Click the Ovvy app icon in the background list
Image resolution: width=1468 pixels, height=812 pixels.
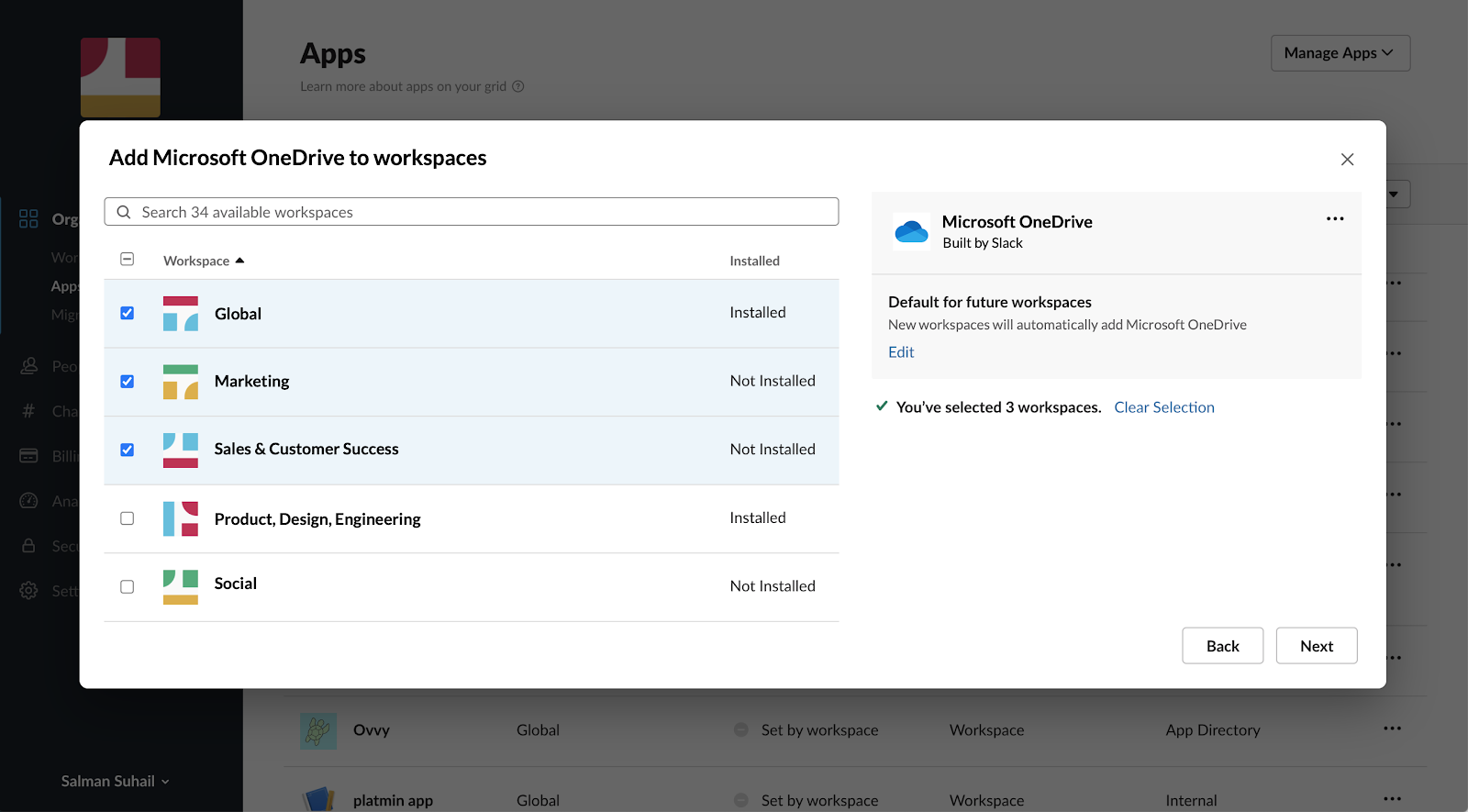tap(318, 731)
